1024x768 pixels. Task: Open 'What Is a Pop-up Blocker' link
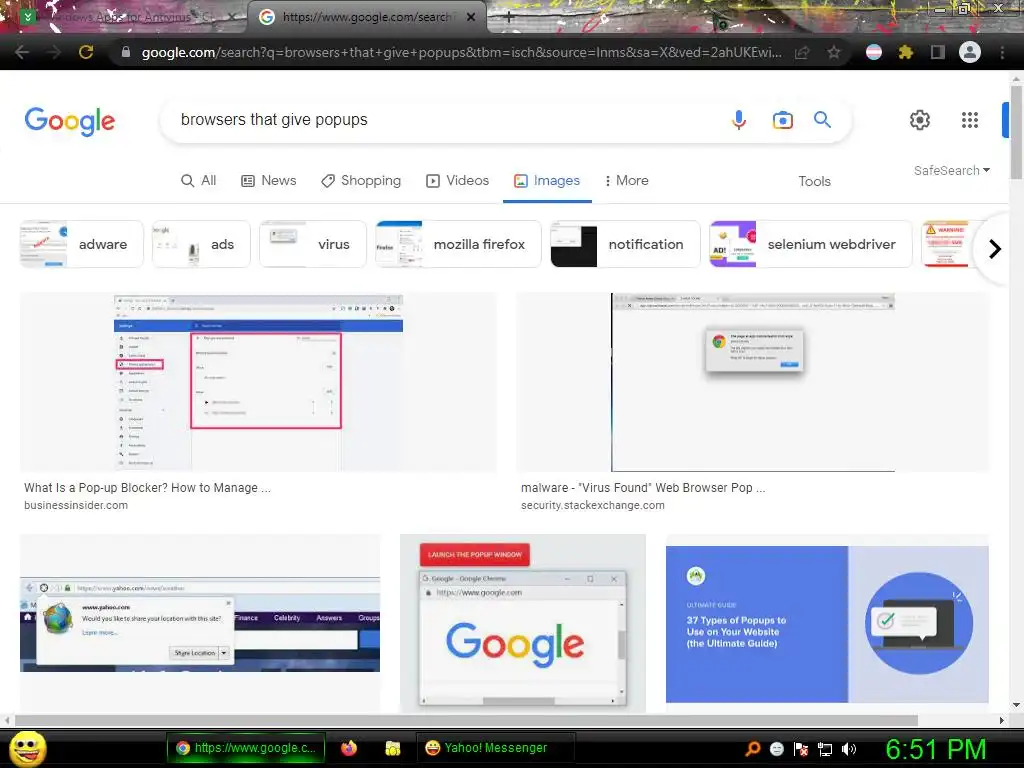[147, 488]
